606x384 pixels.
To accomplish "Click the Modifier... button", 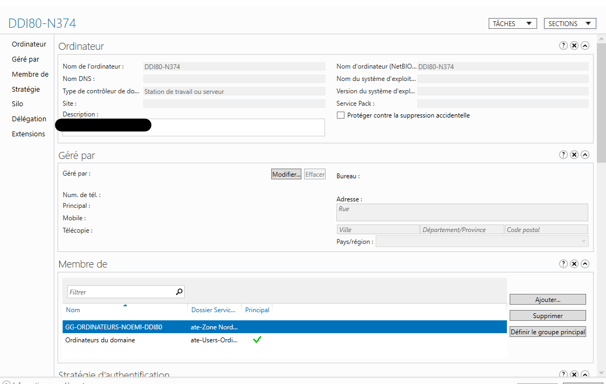I will pos(286,174).
